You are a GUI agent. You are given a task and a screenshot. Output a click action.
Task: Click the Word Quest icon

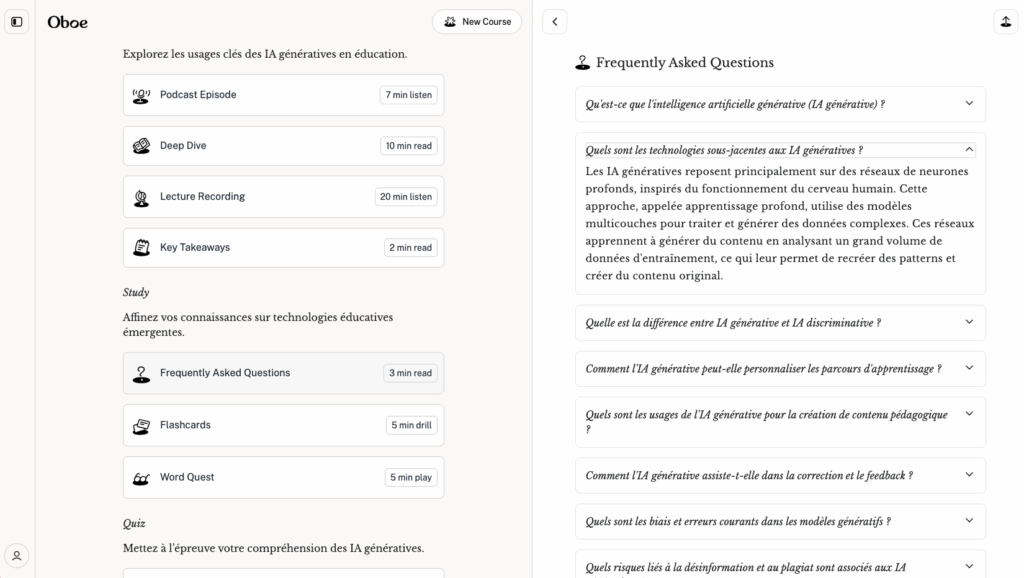click(141, 478)
